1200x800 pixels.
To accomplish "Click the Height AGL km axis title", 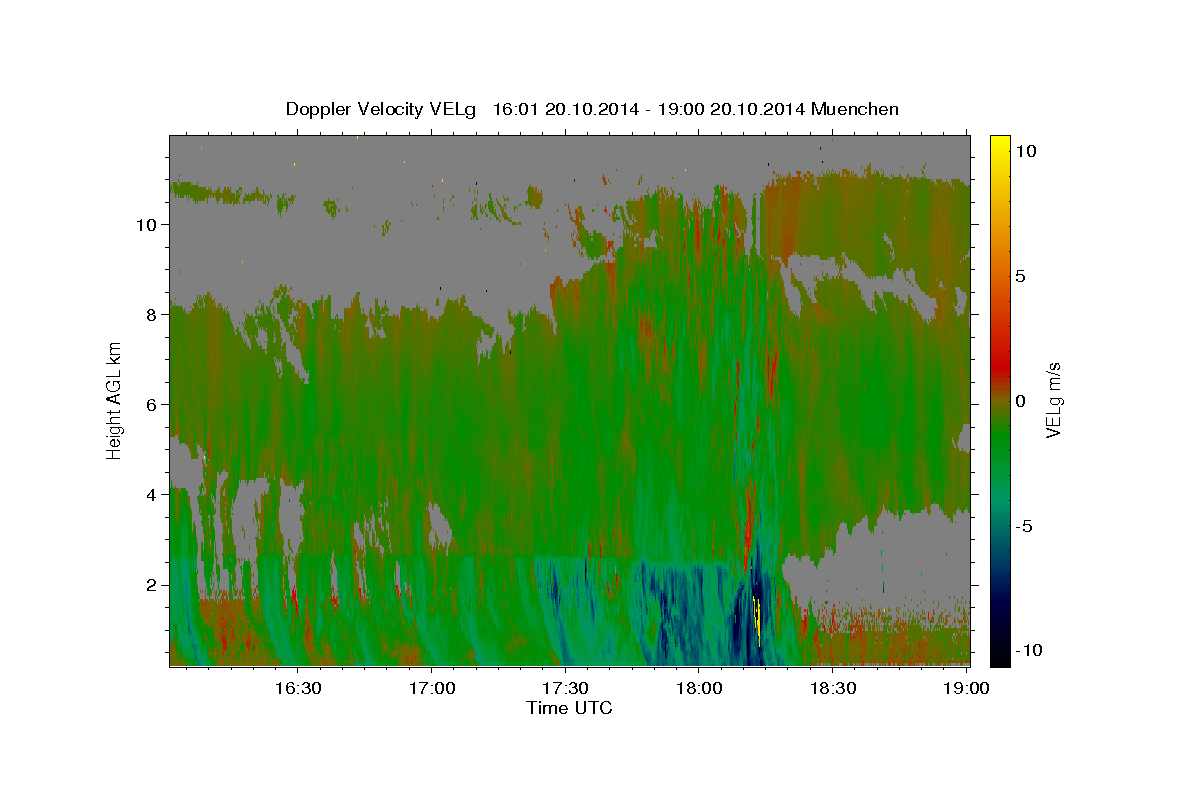I will [x=115, y=400].
